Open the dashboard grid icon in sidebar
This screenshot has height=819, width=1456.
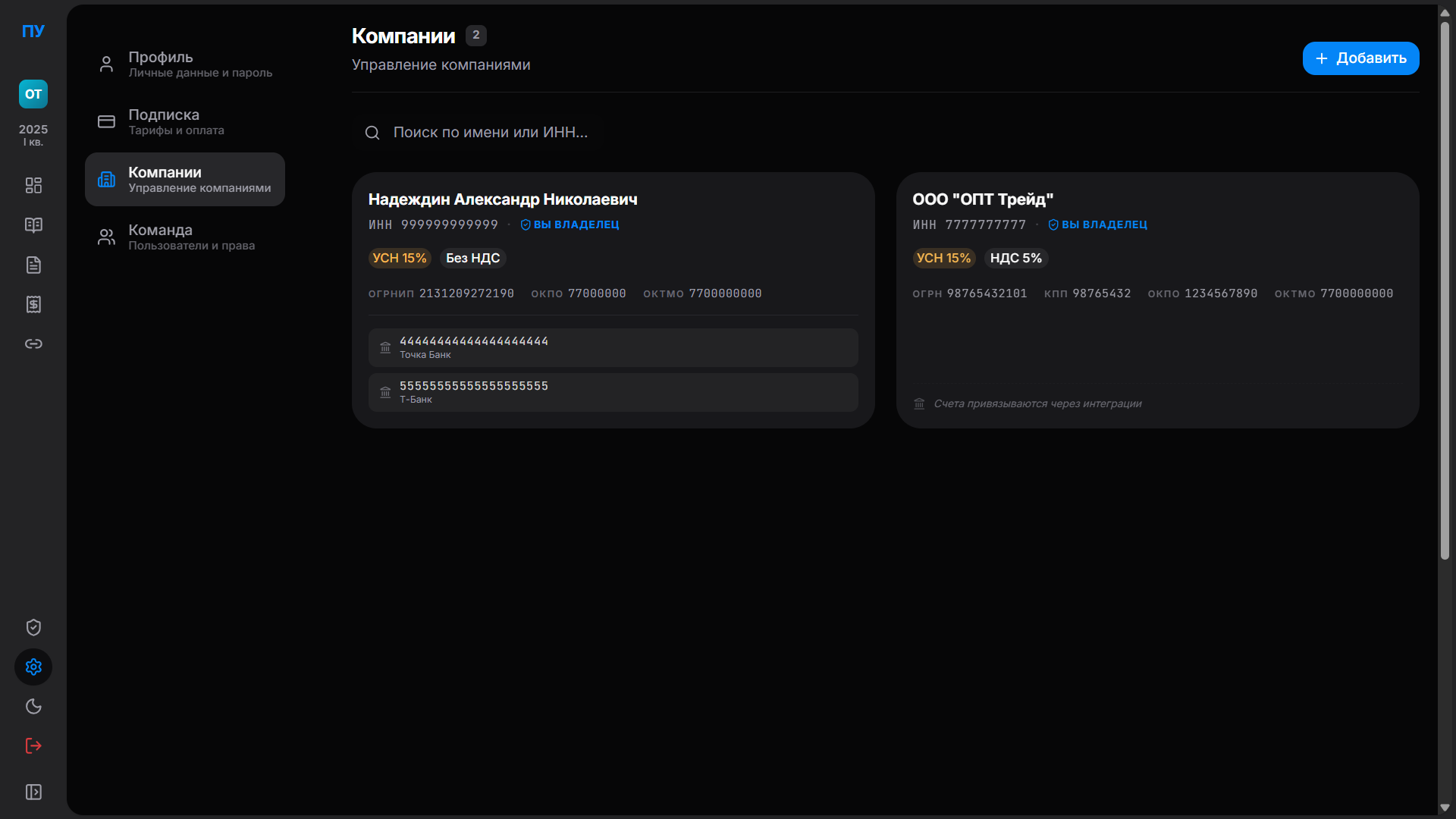pos(33,186)
